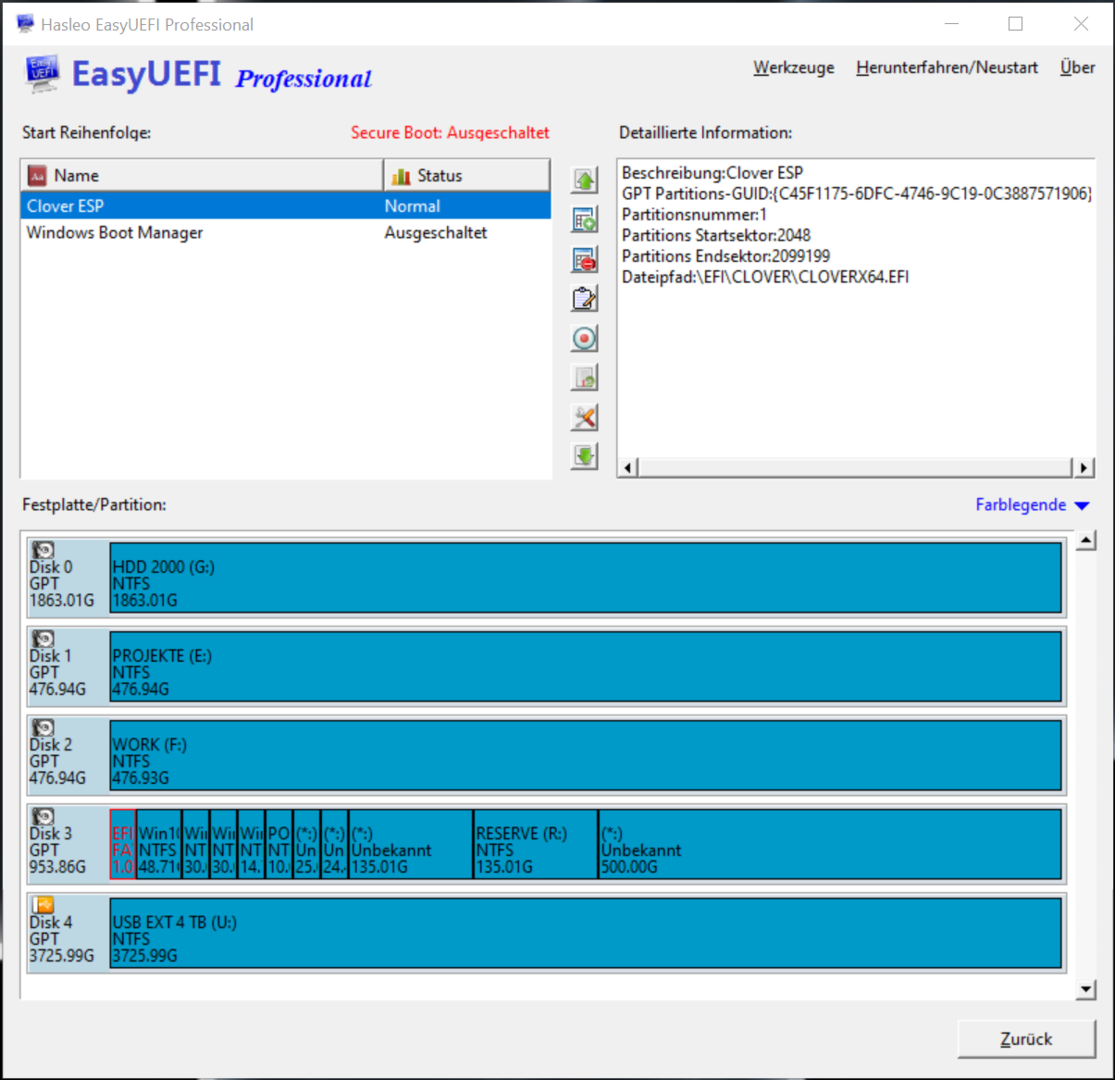Click the app icon in the title bar
Screen dimensions: 1115x1080
26,23
